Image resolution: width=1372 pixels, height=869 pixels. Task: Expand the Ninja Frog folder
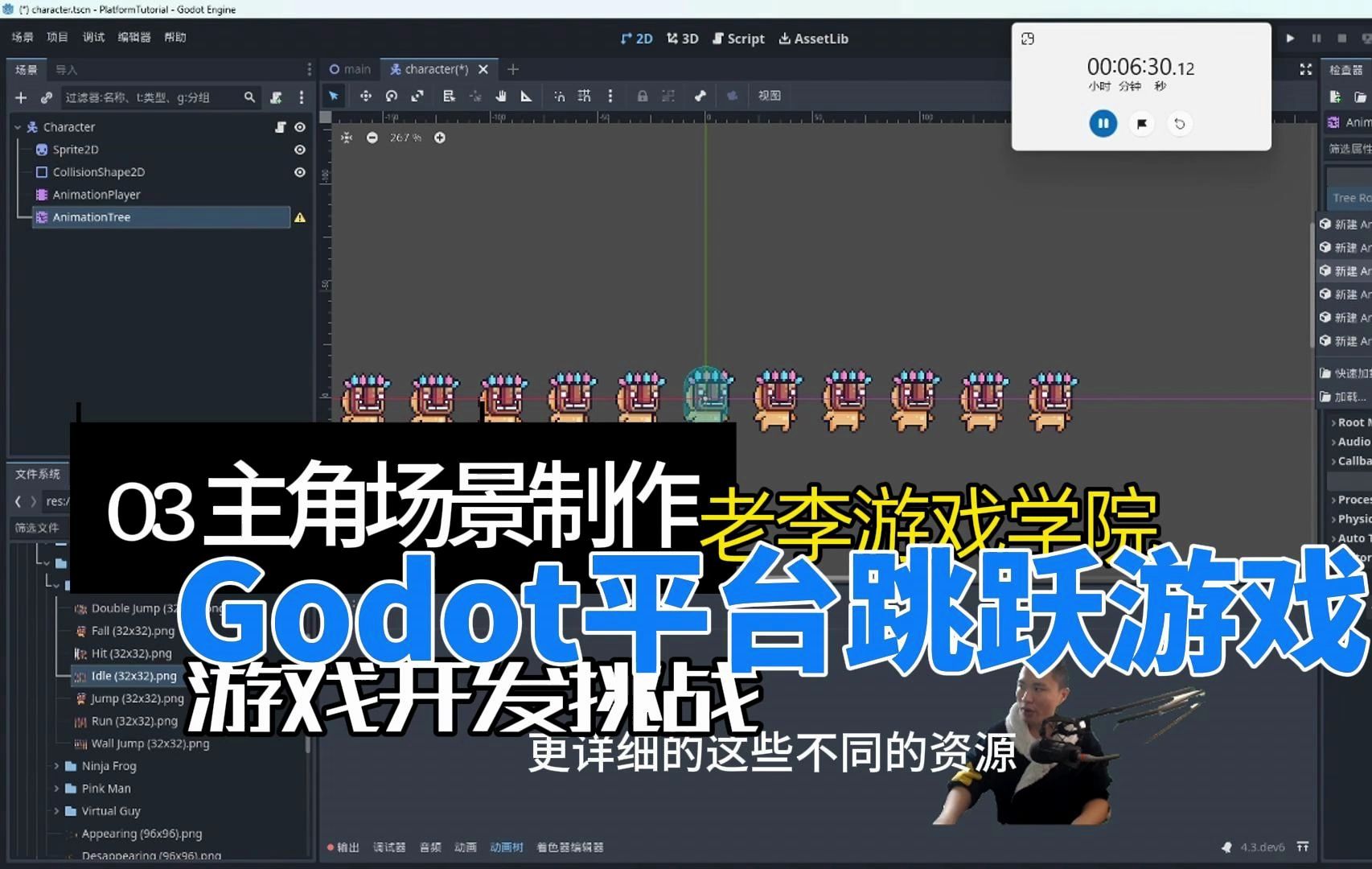coord(56,766)
